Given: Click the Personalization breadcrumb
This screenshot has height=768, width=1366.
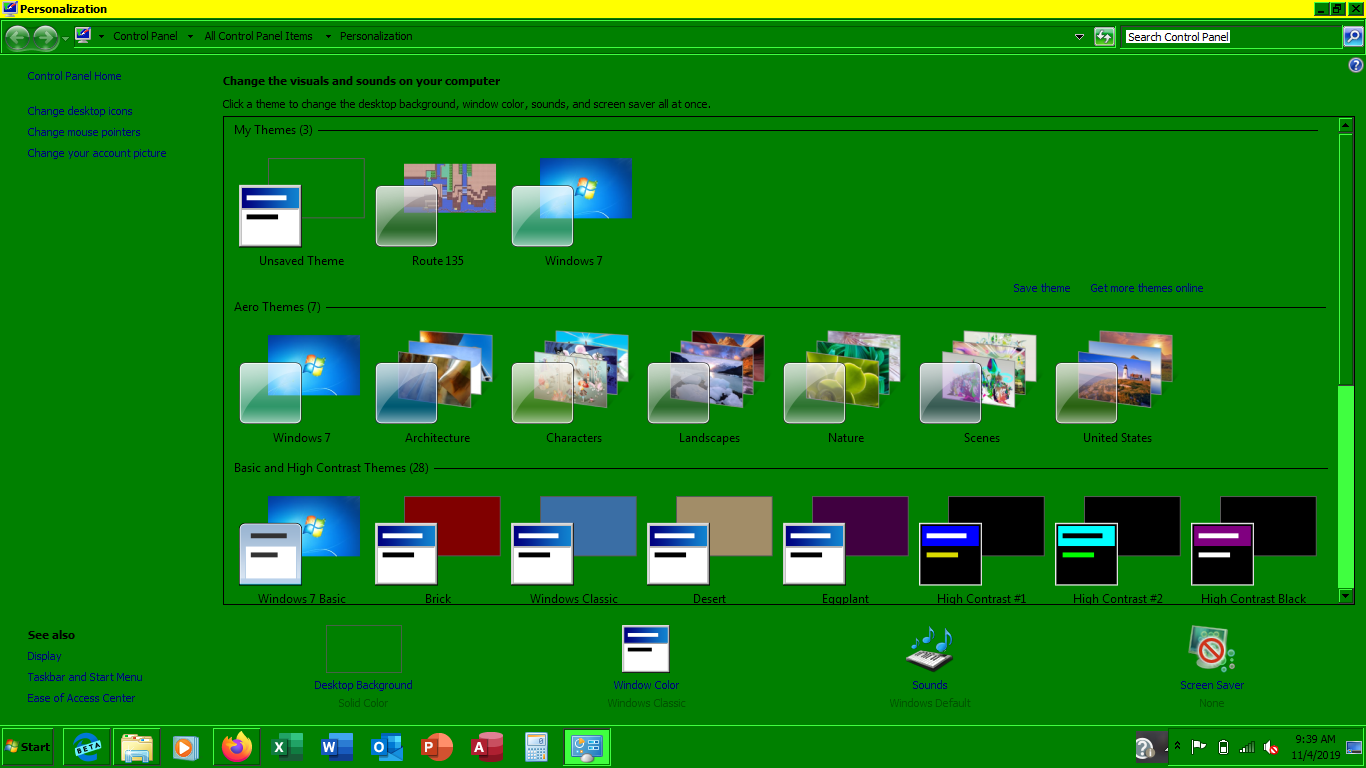Looking at the screenshot, I should pos(376,36).
